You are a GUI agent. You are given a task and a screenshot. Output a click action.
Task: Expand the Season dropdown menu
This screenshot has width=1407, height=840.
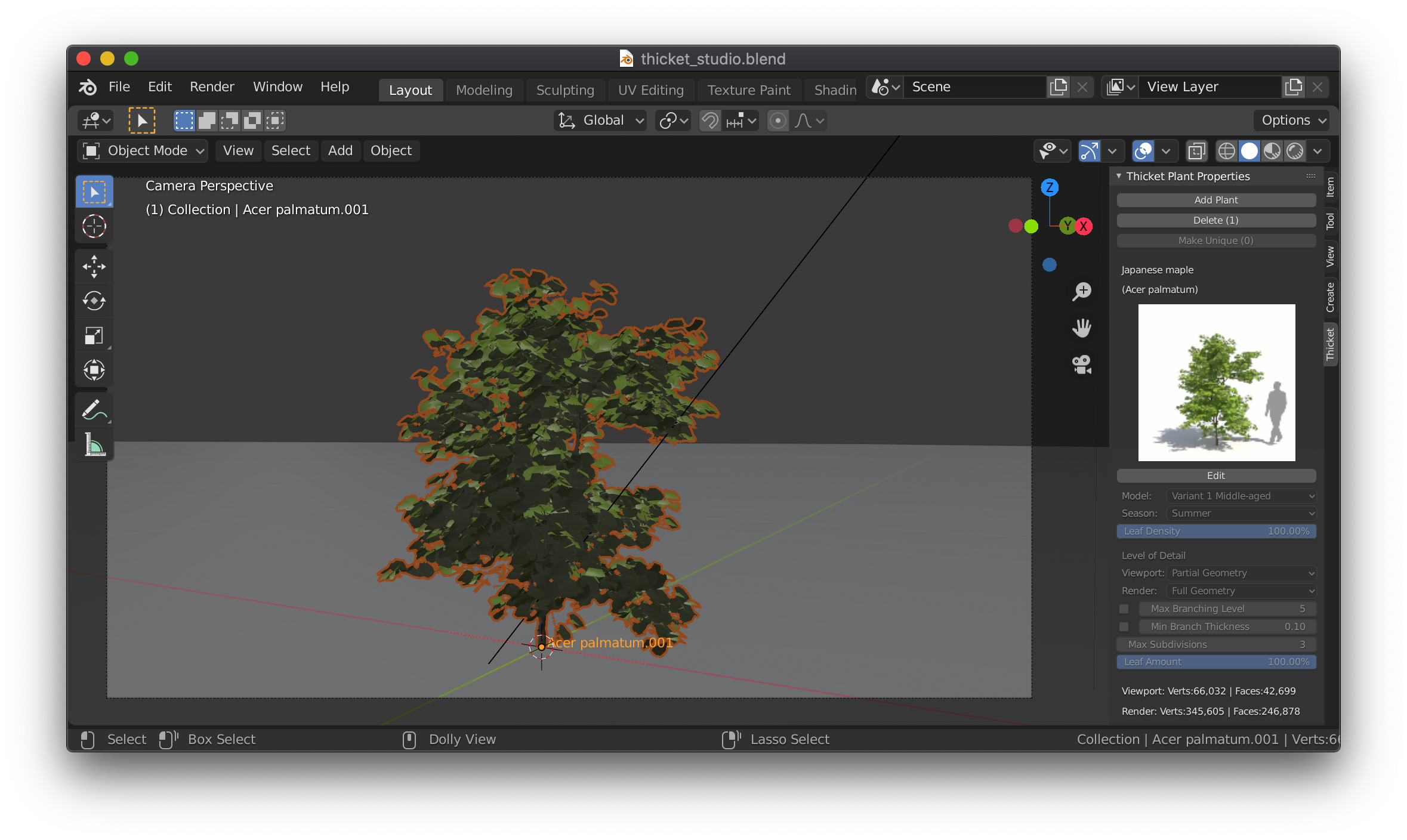point(1241,513)
